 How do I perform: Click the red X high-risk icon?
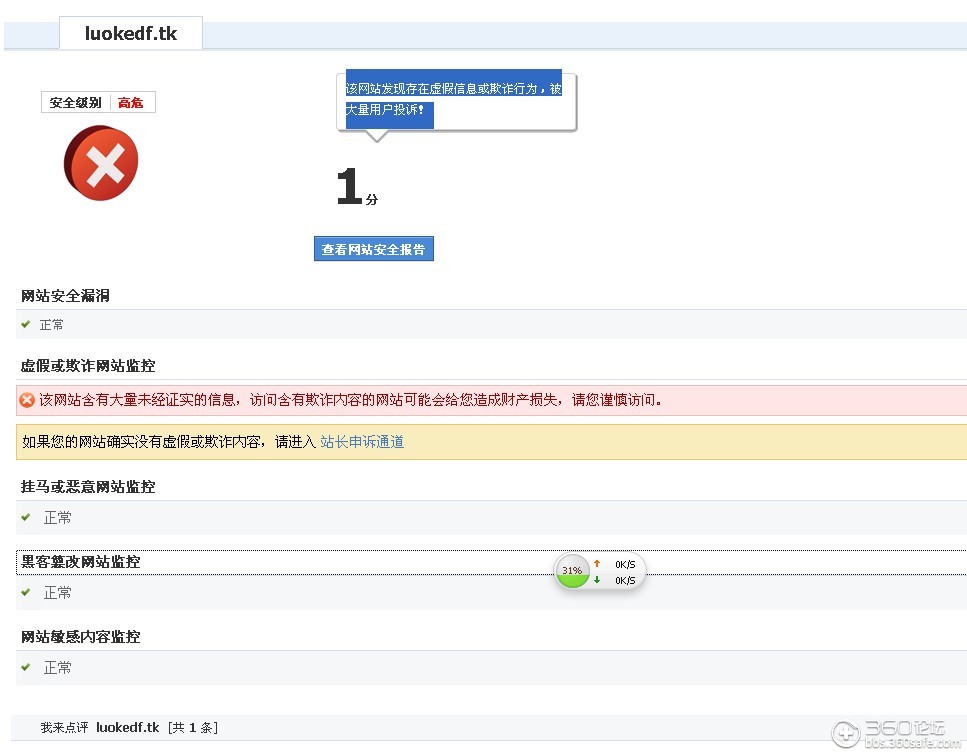pos(101,163)
